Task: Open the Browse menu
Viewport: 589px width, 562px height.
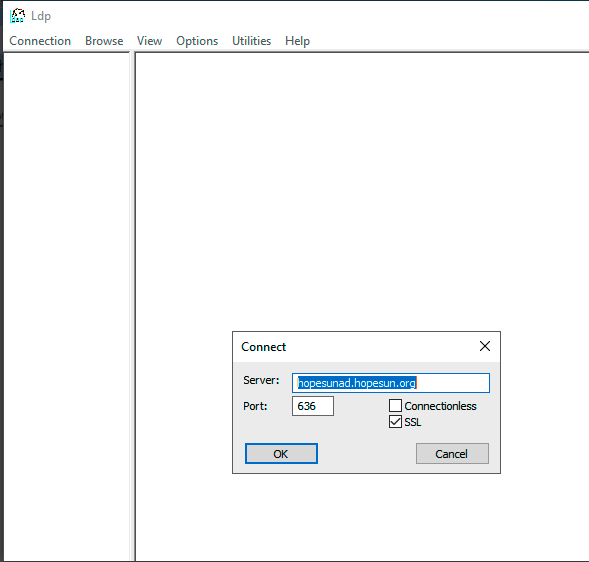Action: tap(104, 41)
